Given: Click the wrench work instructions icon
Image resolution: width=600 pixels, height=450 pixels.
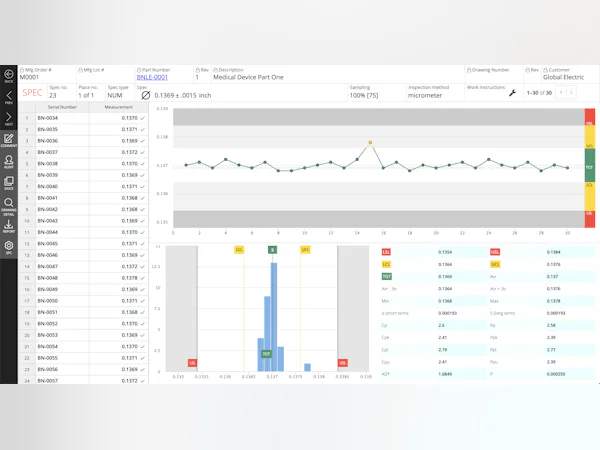Looking at the screenshot, I should 512,93.
